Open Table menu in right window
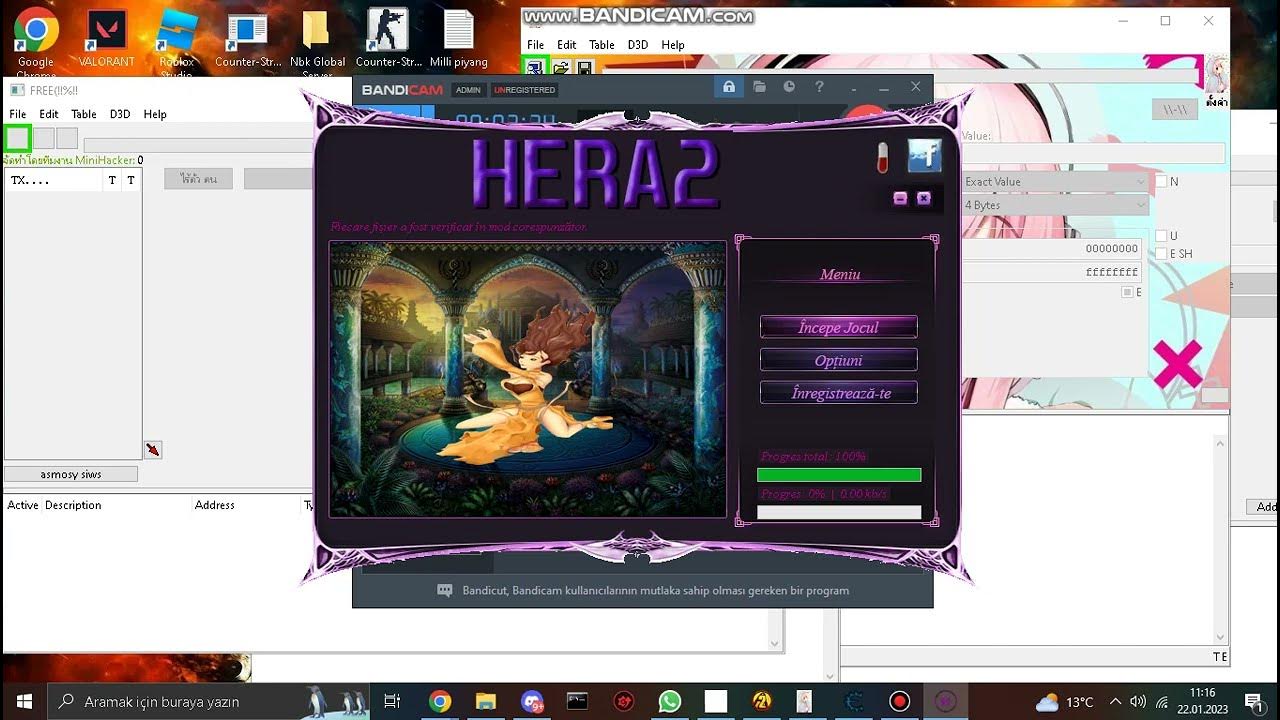This screenshot has width=1280, height=720. [x=602, y=45]
